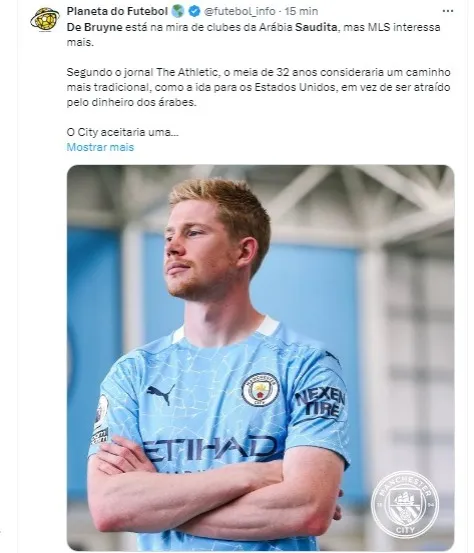Click the truncated line O City aceitaria uma

[x=123, y=132]
